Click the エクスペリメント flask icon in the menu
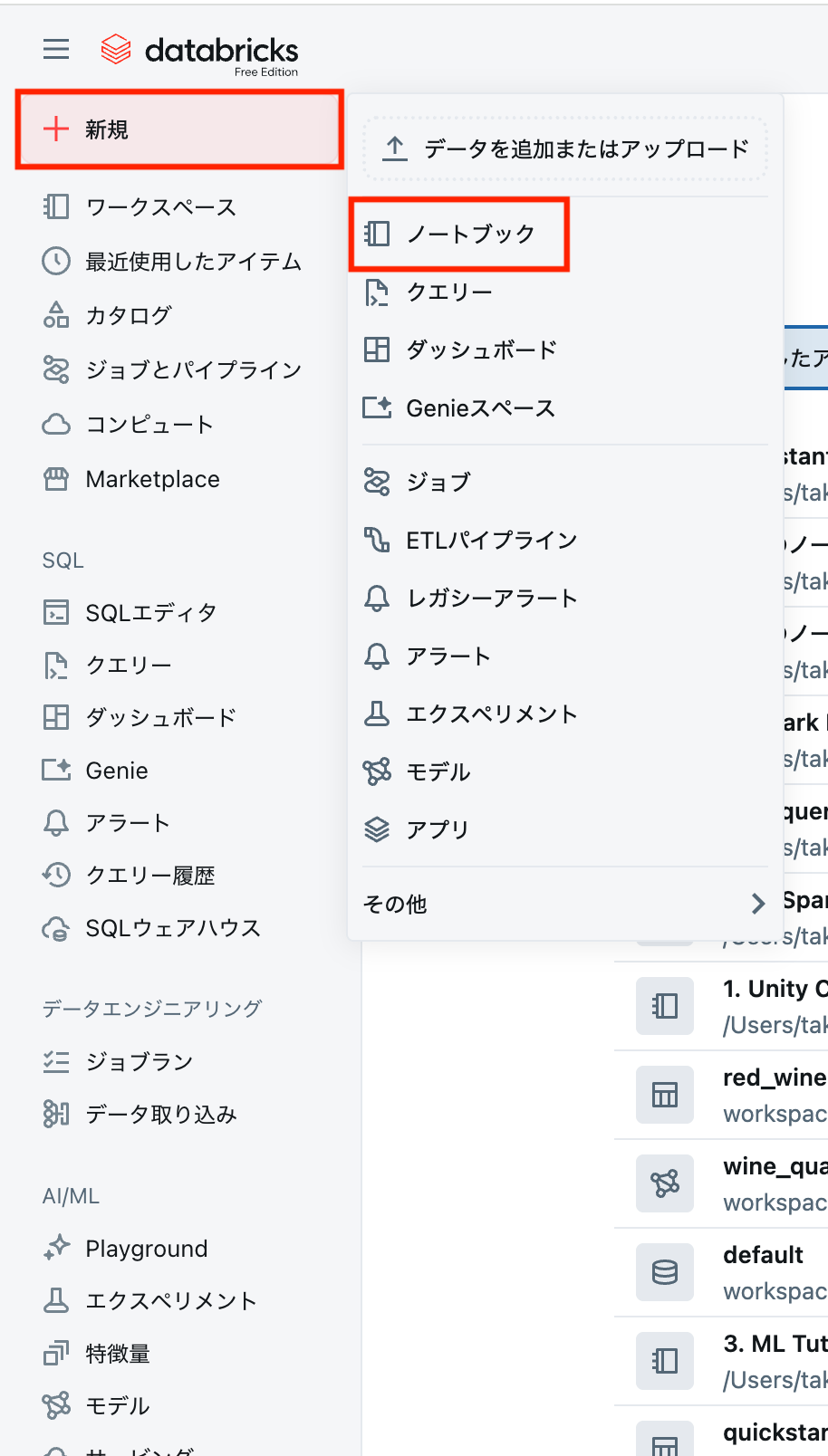 click(x=376, y=714)
